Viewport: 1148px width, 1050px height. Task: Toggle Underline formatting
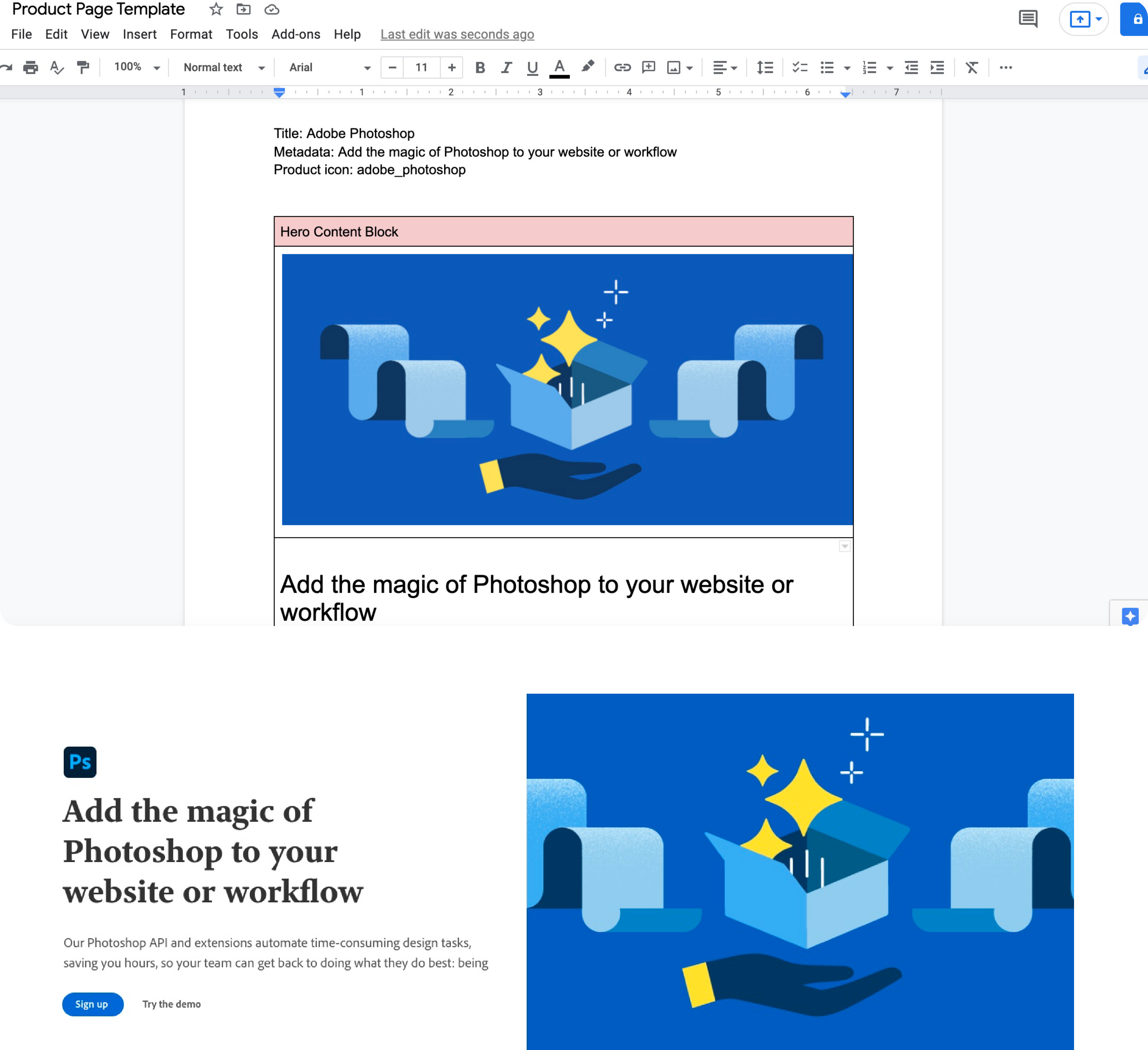pos(532,68)
